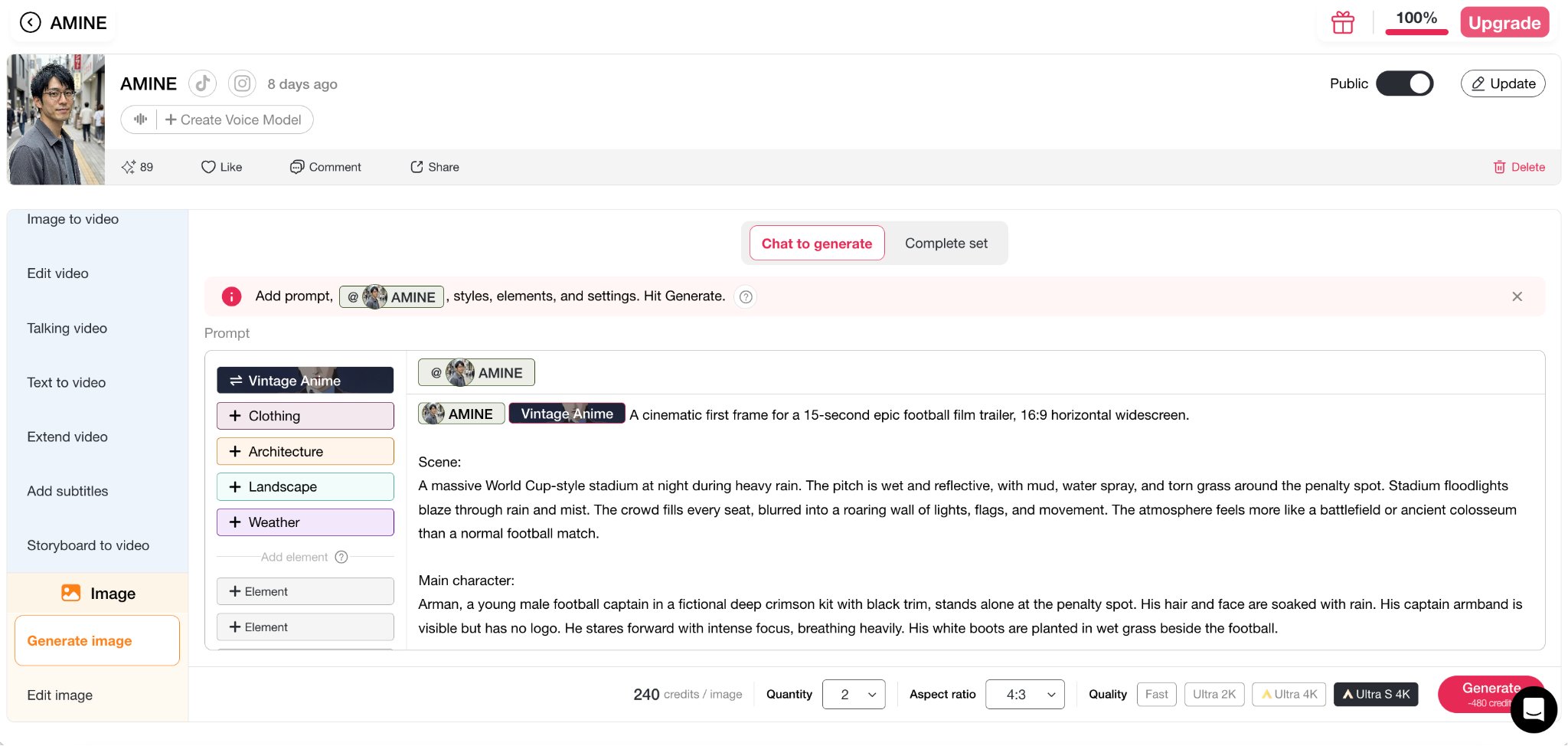Open Storyboard to video in sidebar
This screenshot has width=1568, height=746.
coord(88,545)
